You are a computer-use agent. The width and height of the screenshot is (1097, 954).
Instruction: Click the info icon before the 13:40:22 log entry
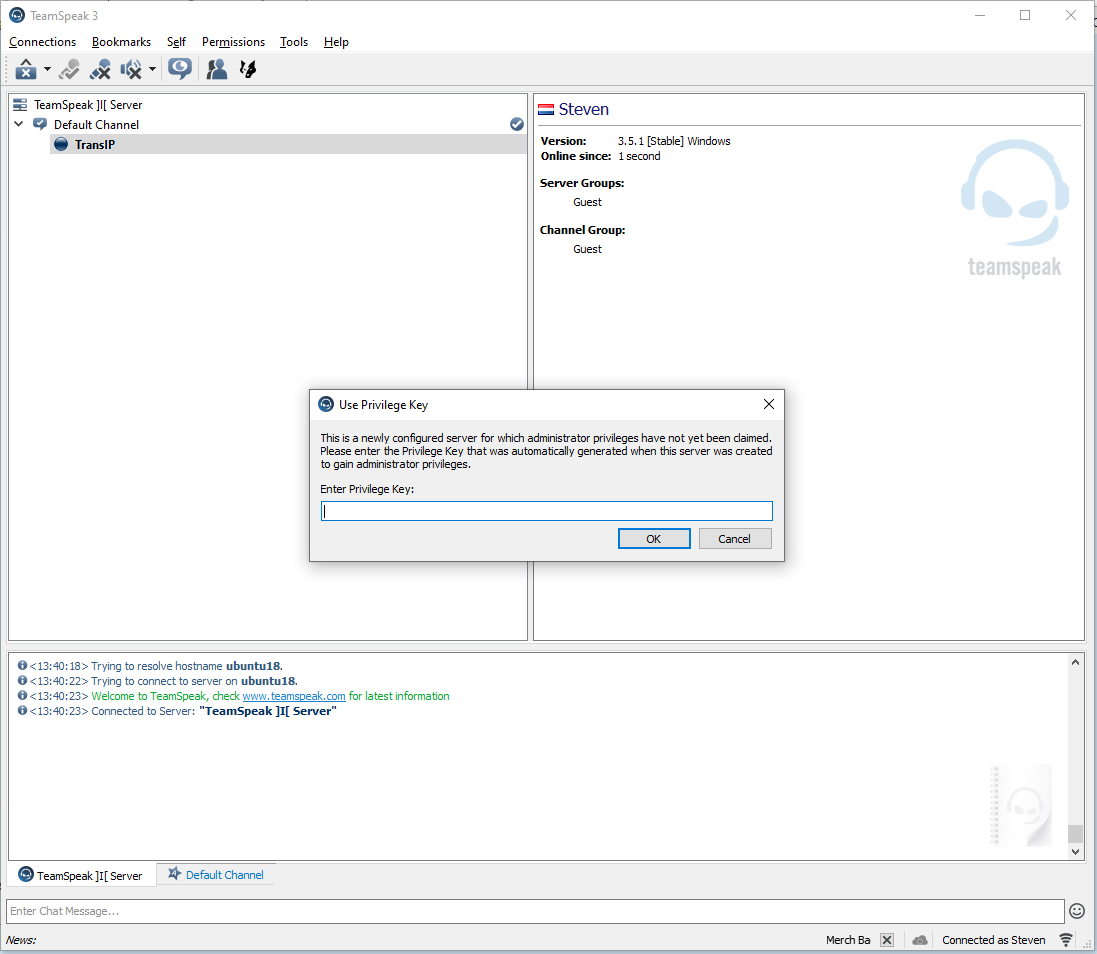coord(22,681)
